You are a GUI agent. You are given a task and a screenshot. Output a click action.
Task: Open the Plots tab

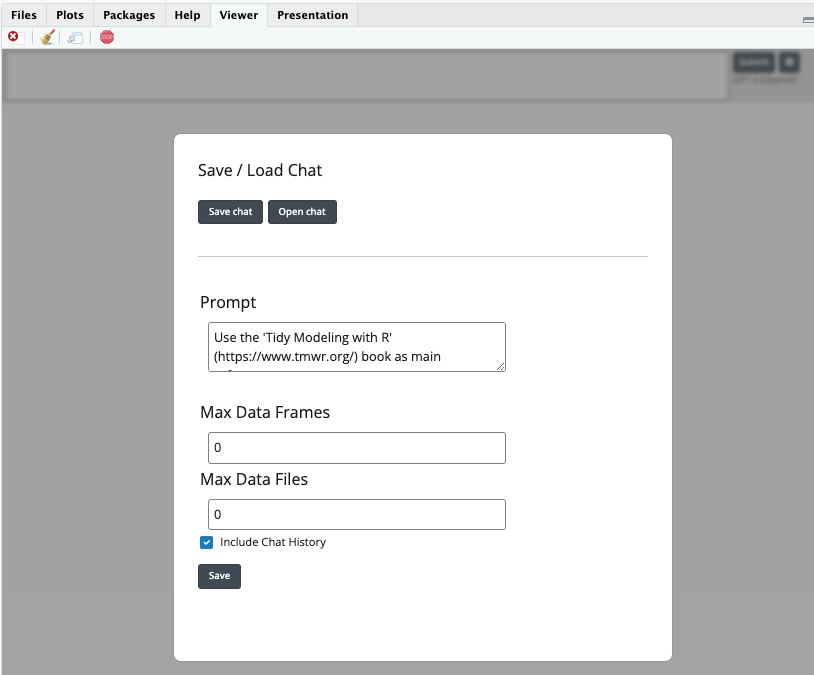coord(69,15)
